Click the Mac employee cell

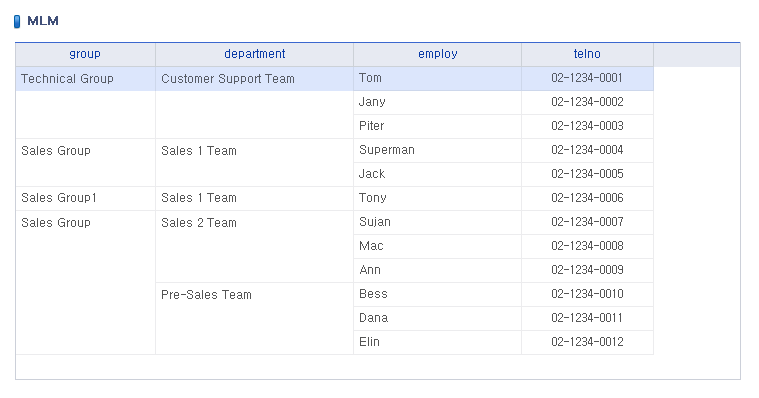438,246
